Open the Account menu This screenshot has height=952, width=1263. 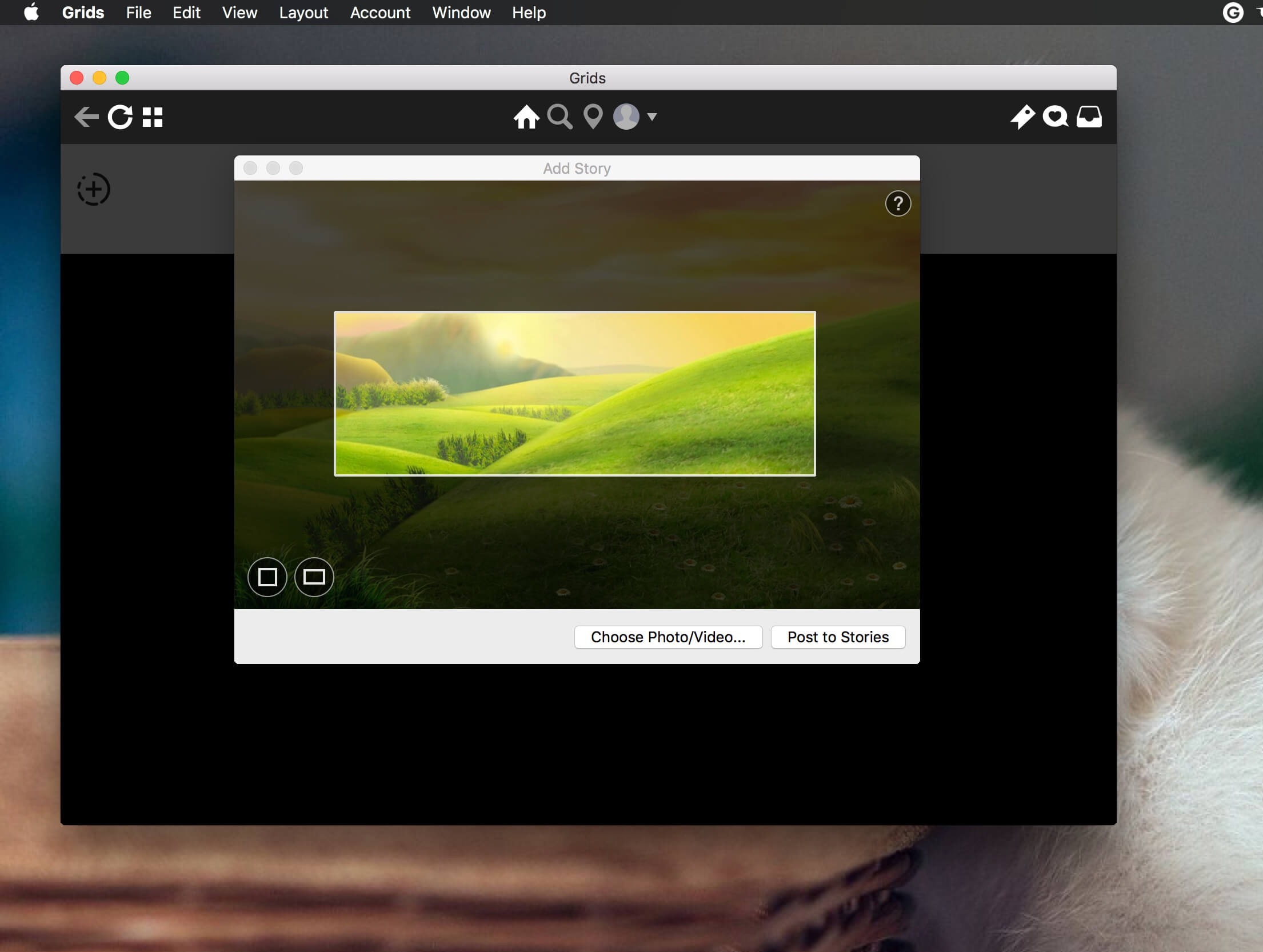(380, 13)
